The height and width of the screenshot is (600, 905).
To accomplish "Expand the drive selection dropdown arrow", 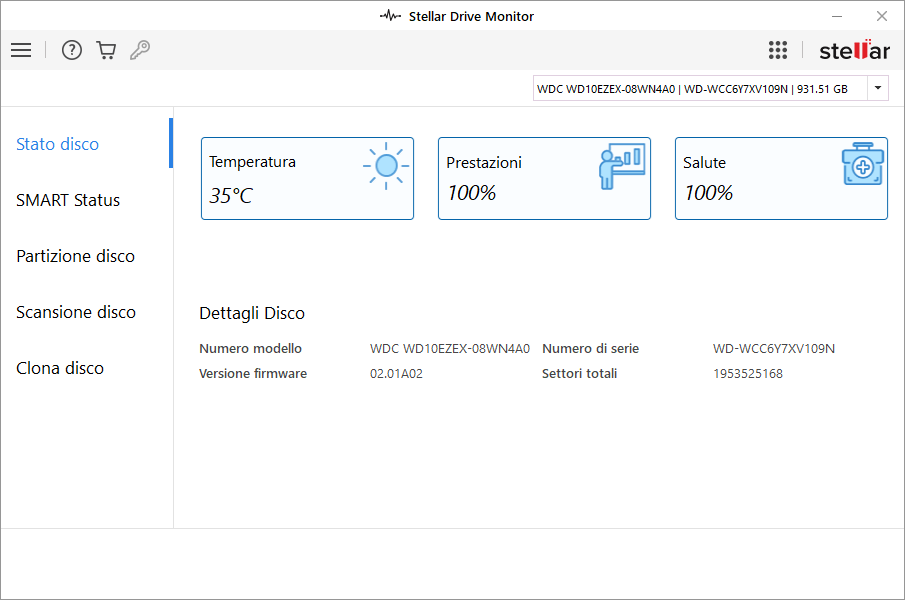I will click(x=877, y=88).
